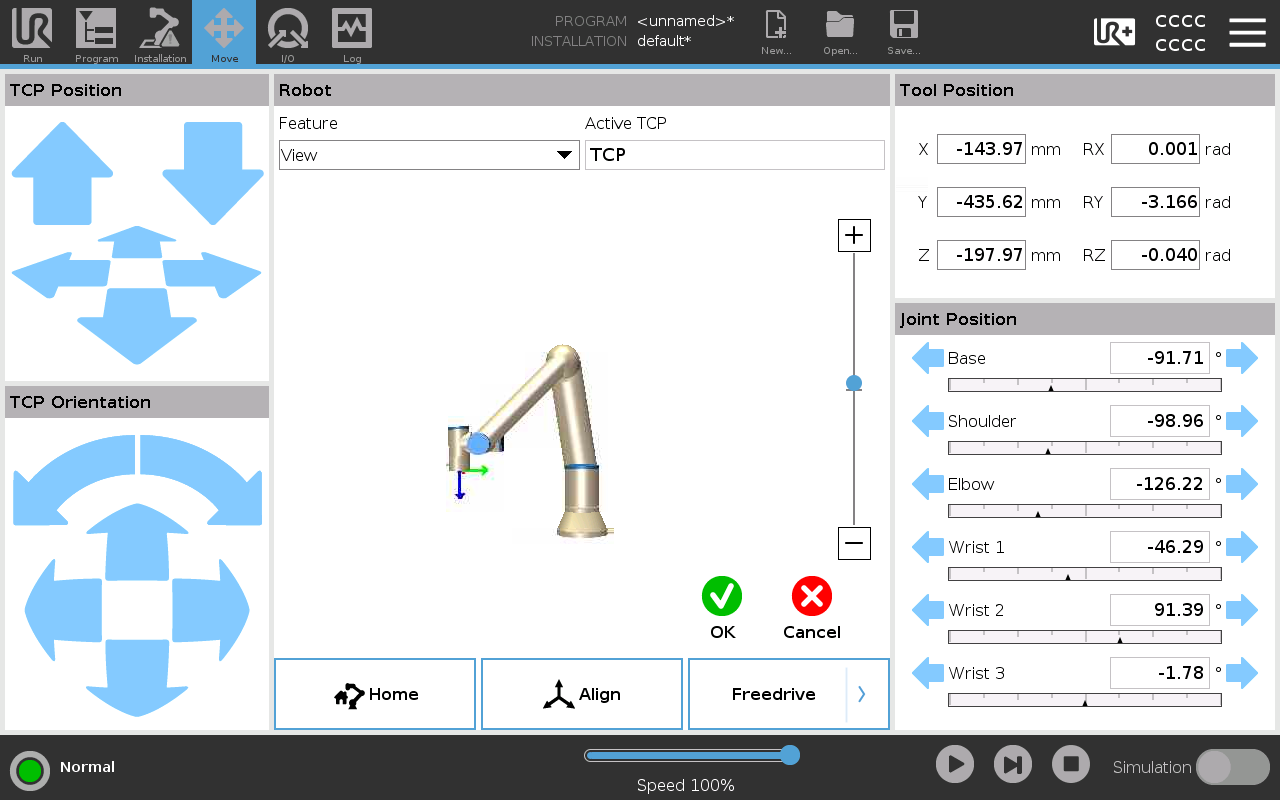Click the Y tool position field
Viewport: 1280px width, 800px height.
(x=981, y=202)
